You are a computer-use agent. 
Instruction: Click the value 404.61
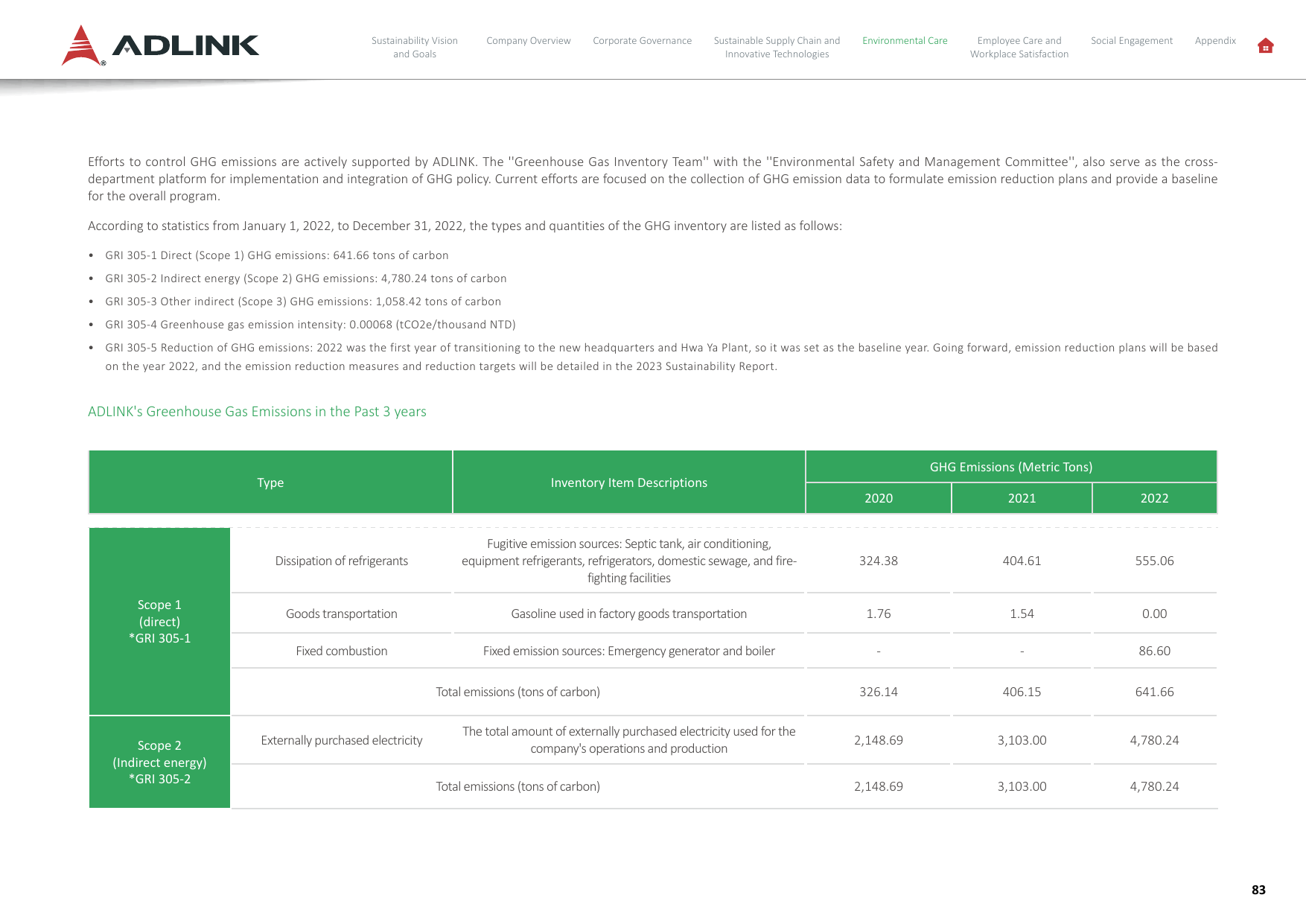[x=1022, y=561]
